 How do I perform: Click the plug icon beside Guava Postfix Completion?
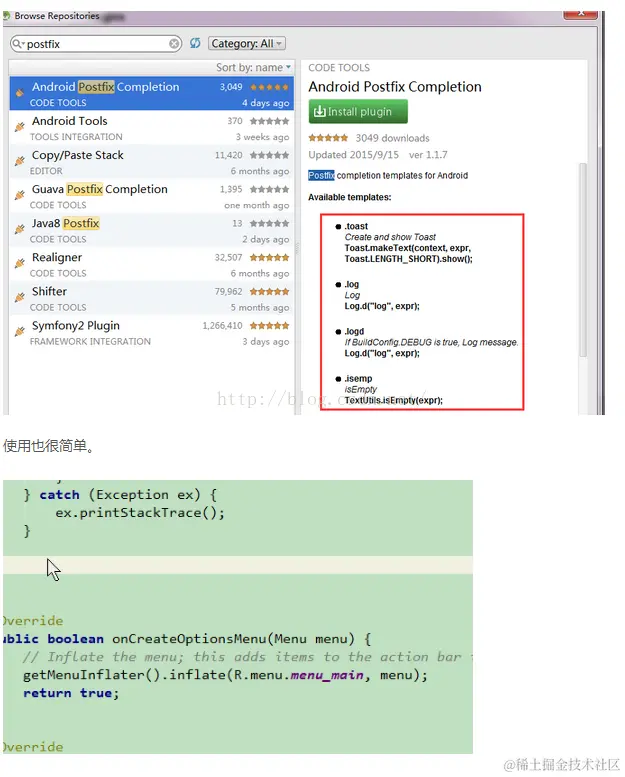tap(20, 195)
